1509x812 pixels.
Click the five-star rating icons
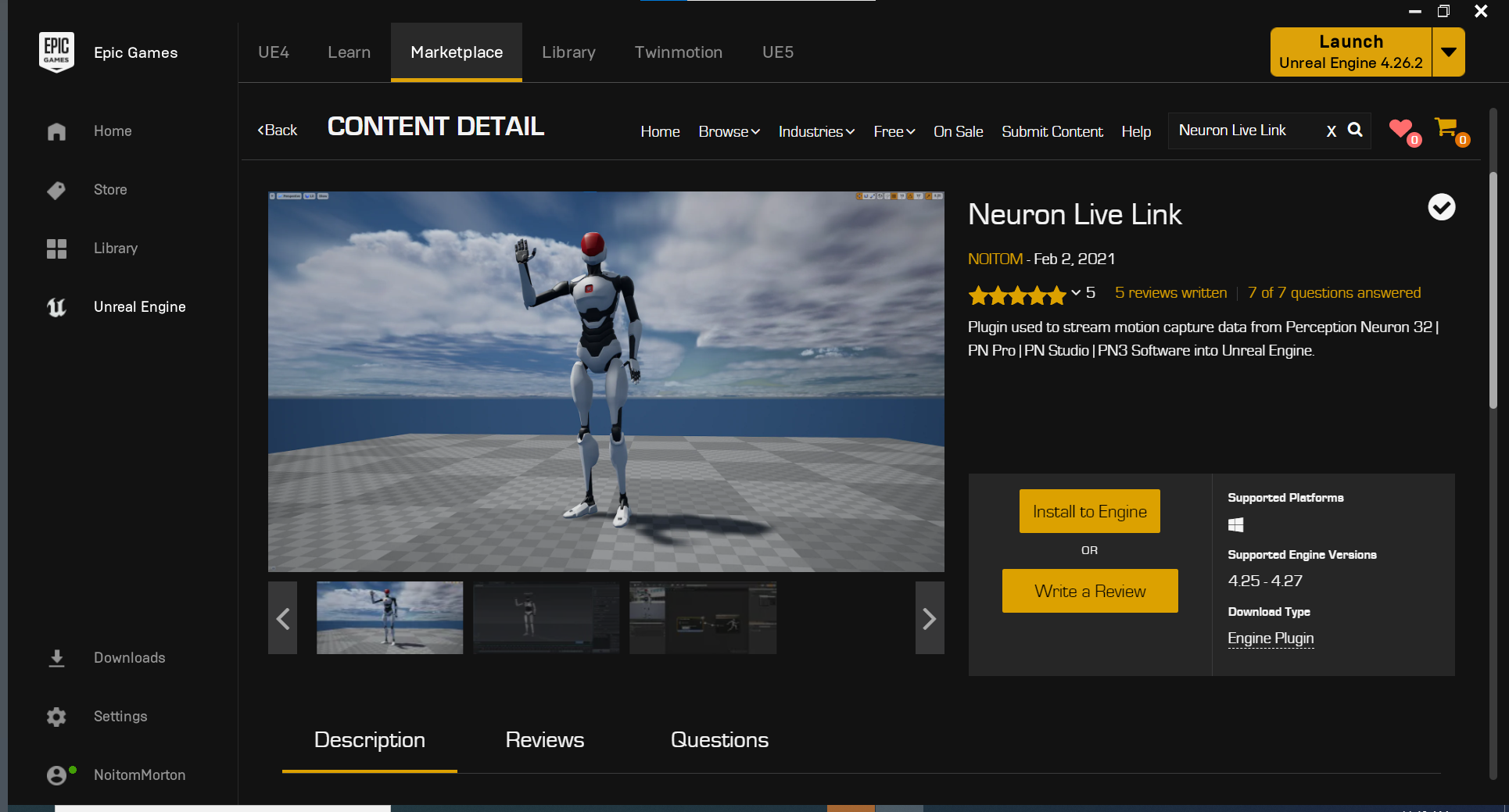coord(1017,295)
